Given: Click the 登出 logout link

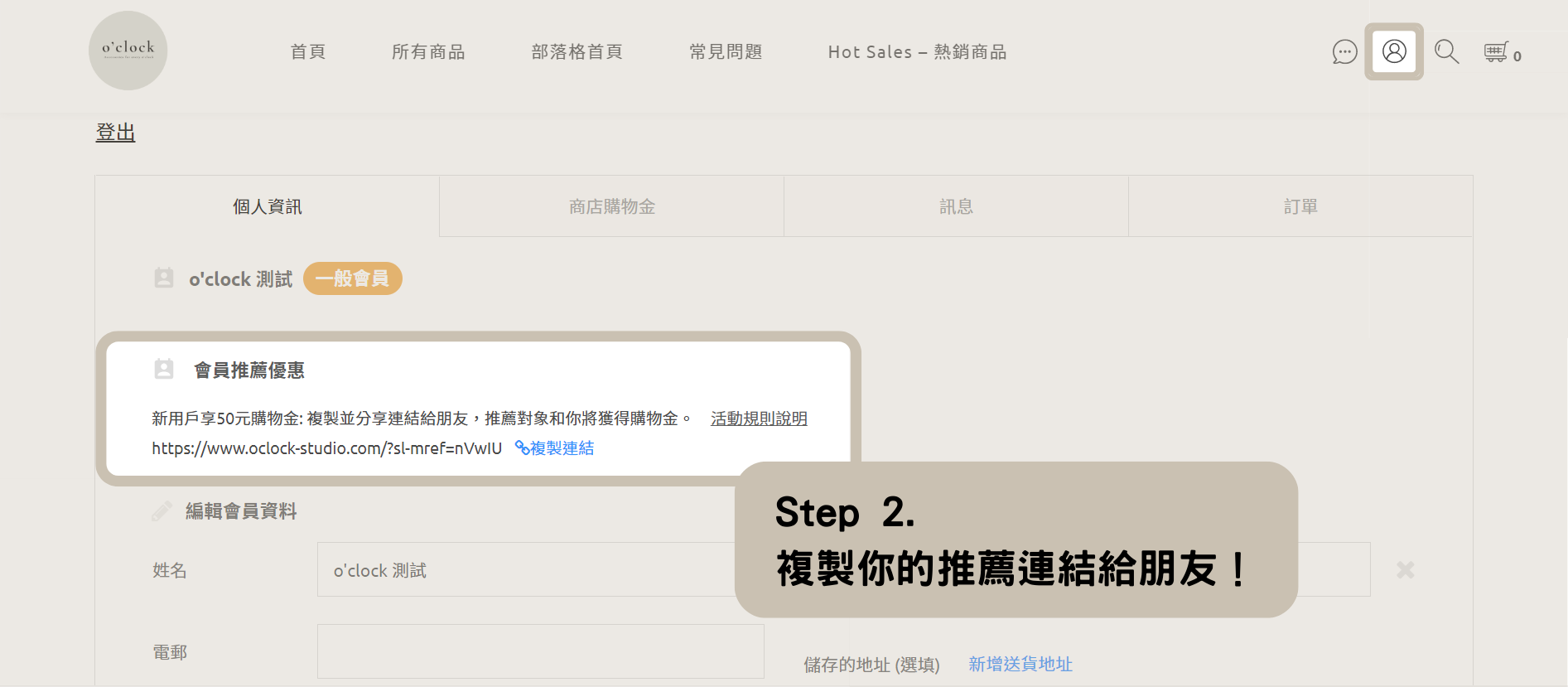Looking at the screenshot, I should 115,133.
